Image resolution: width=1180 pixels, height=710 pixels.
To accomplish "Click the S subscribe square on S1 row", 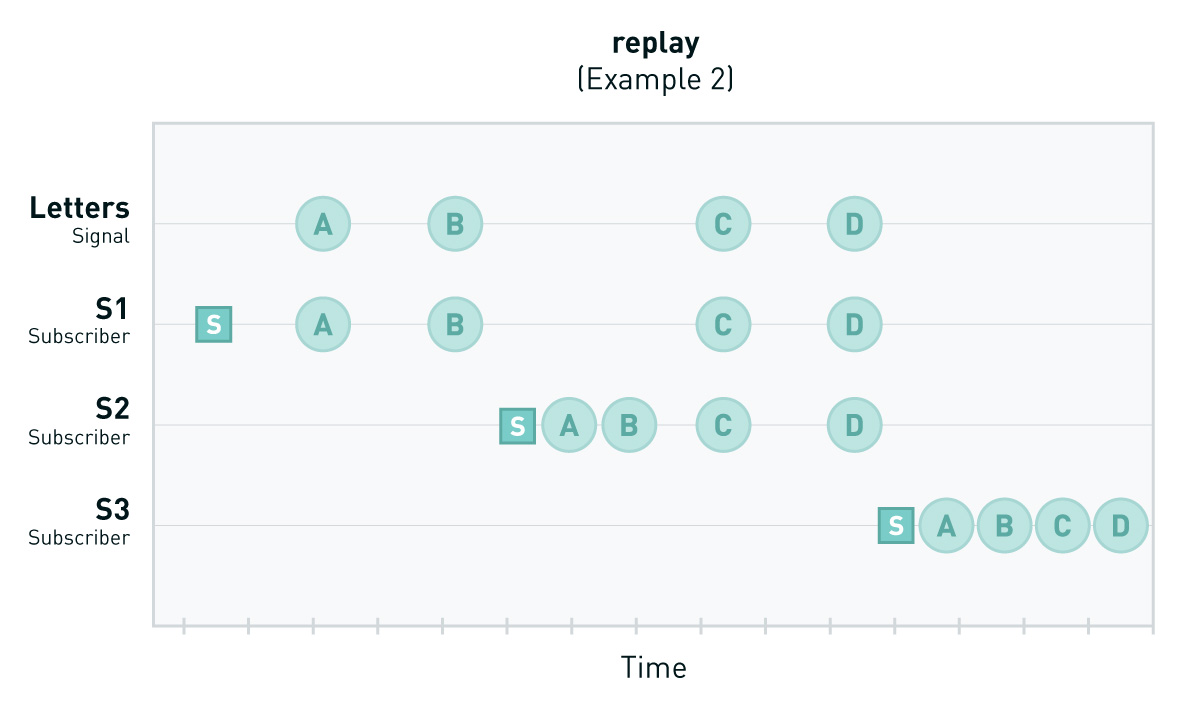I will [214, 325].
